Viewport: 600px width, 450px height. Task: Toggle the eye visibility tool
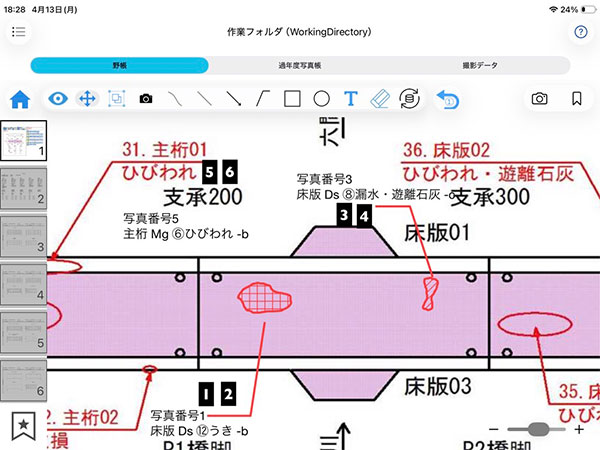pyautogui.click(x=58, y=99)
